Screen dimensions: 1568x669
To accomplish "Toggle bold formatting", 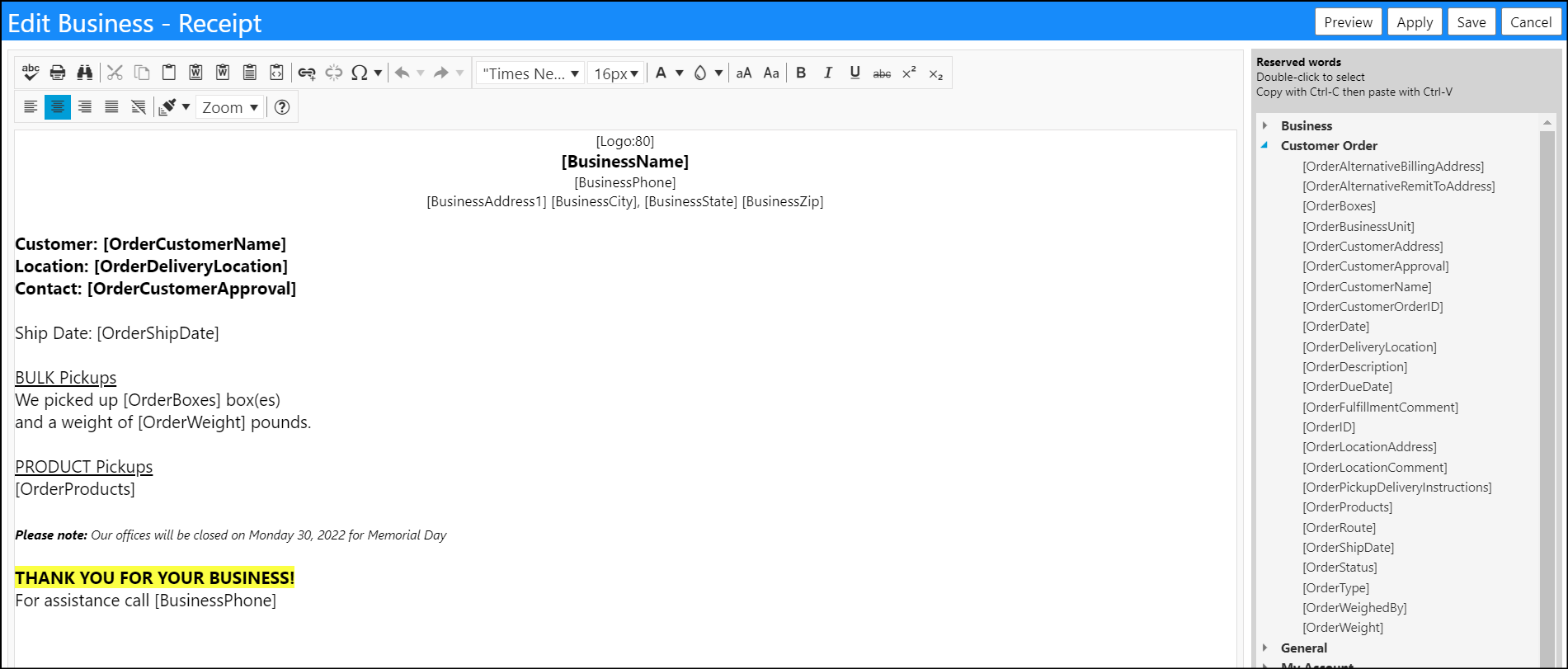I will (801, 73).
